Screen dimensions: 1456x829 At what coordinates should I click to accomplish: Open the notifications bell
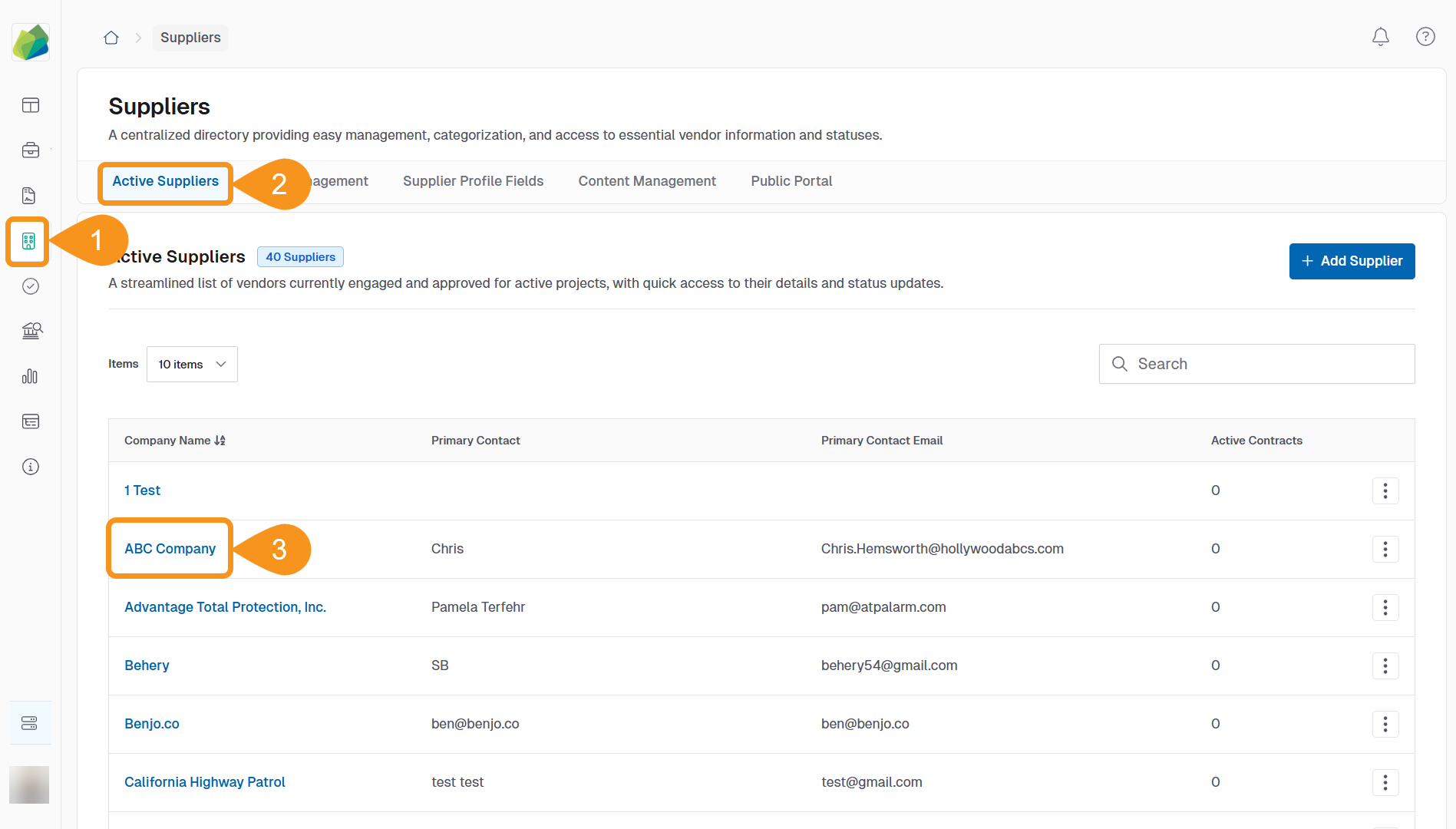(1380, 37)
